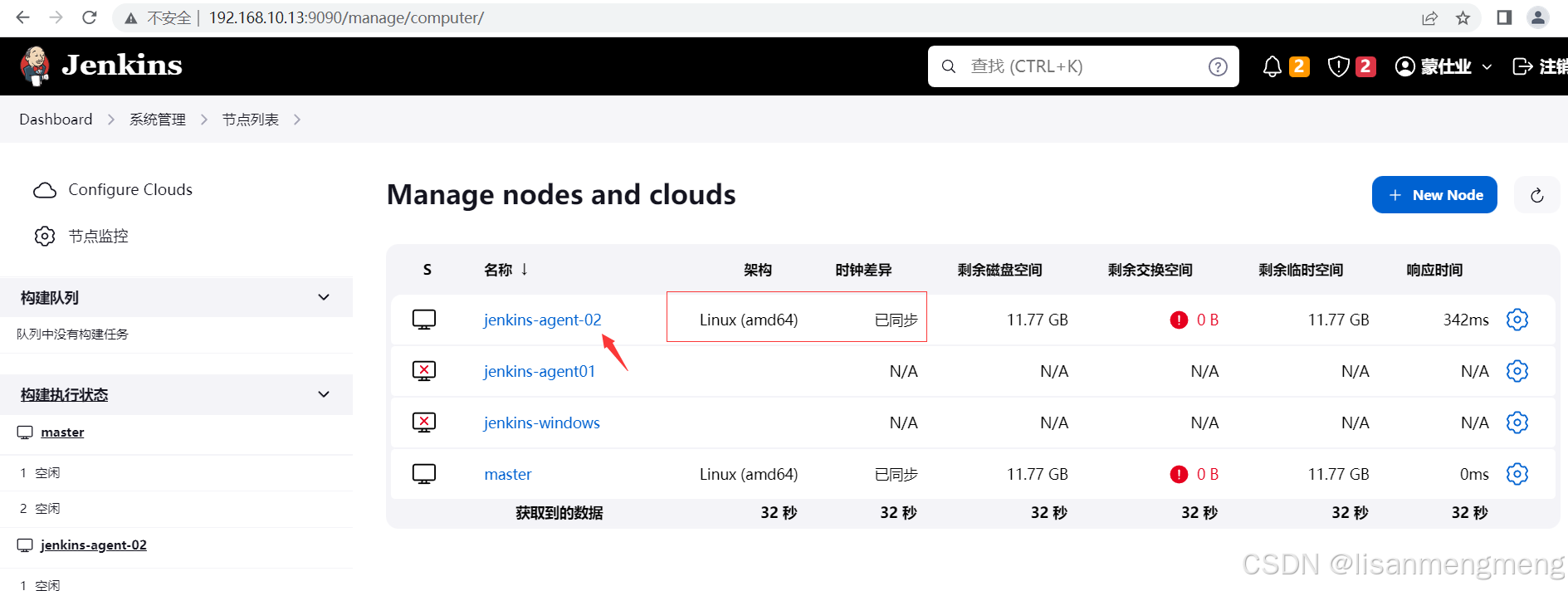Open the master node link in table
The image size is (1568, 591).
(508, 474)
